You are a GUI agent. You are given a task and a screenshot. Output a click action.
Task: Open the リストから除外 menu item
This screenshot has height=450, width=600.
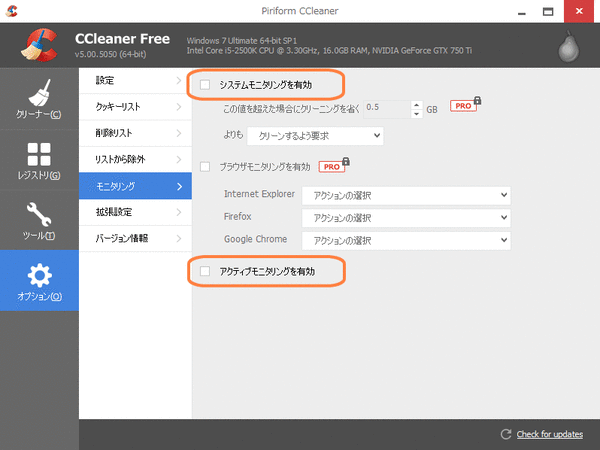[135, 160]
